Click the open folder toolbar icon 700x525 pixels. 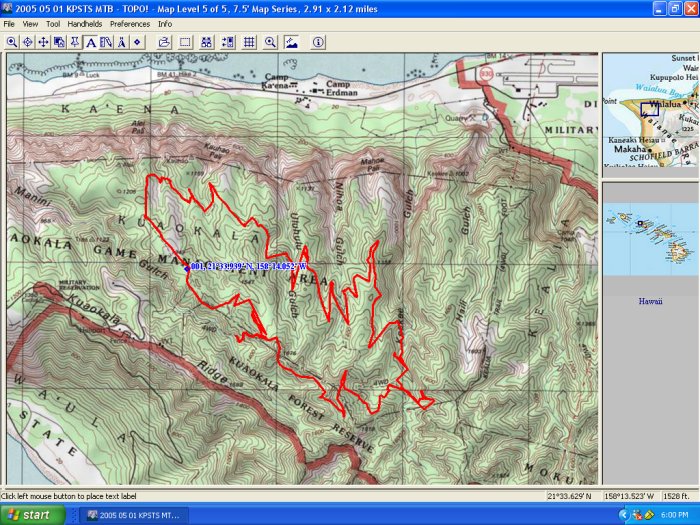pyautogui.click(x=164, y=42)
